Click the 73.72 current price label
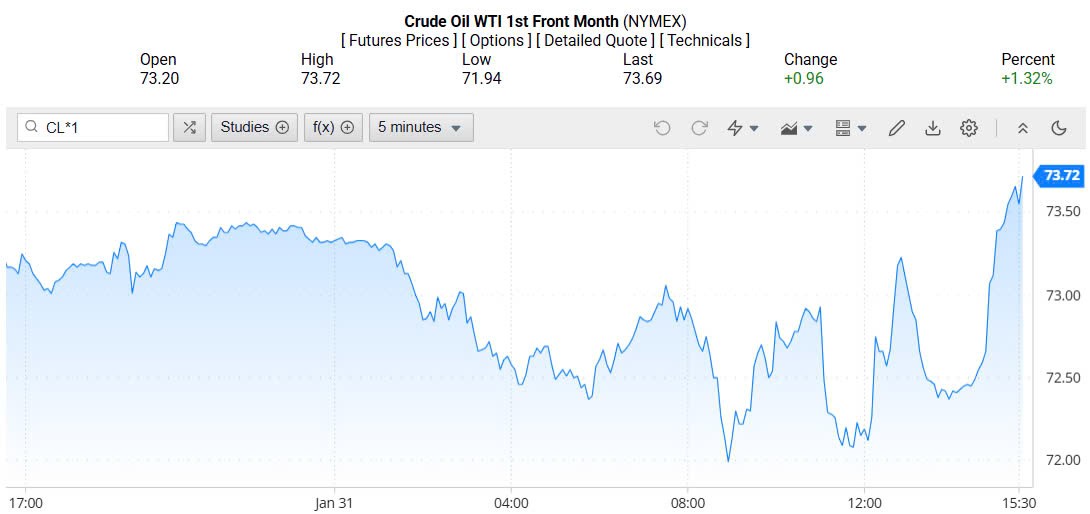 1061,176
